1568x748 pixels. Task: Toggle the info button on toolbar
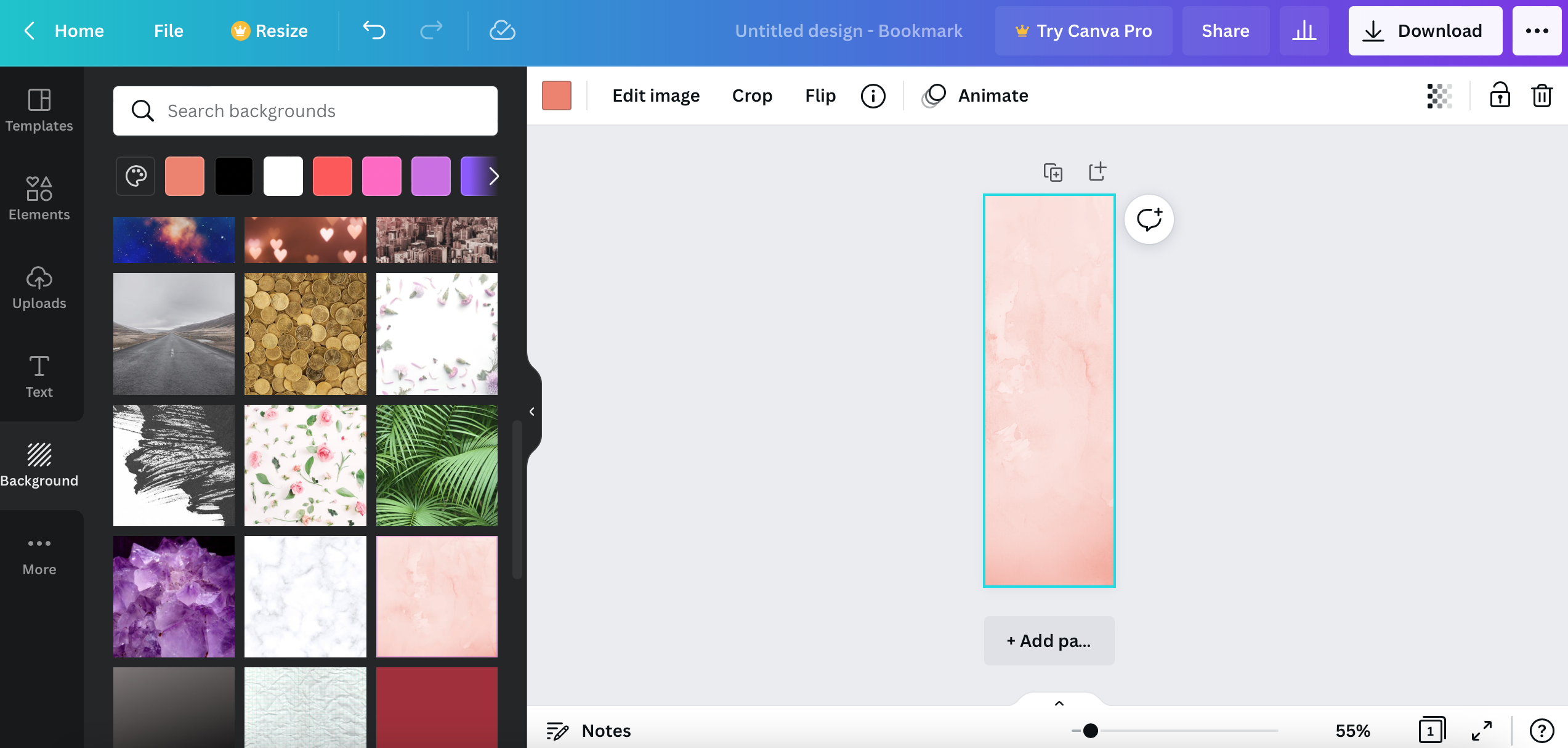tap(873, 96)
